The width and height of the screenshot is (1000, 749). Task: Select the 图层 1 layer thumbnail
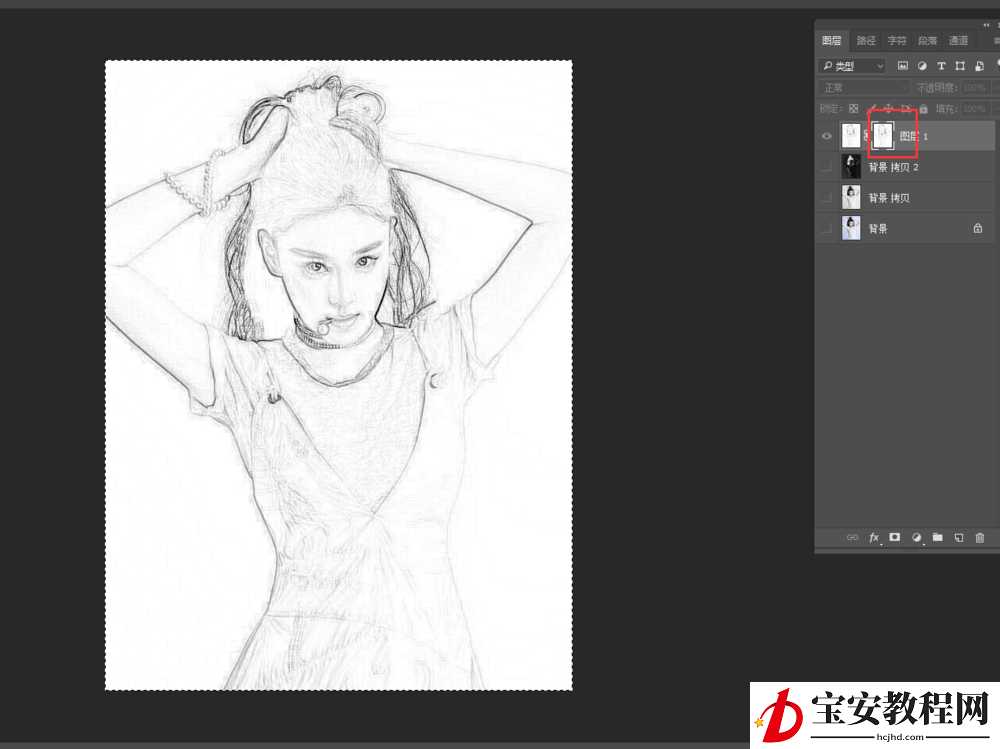[x=851, y=136]
